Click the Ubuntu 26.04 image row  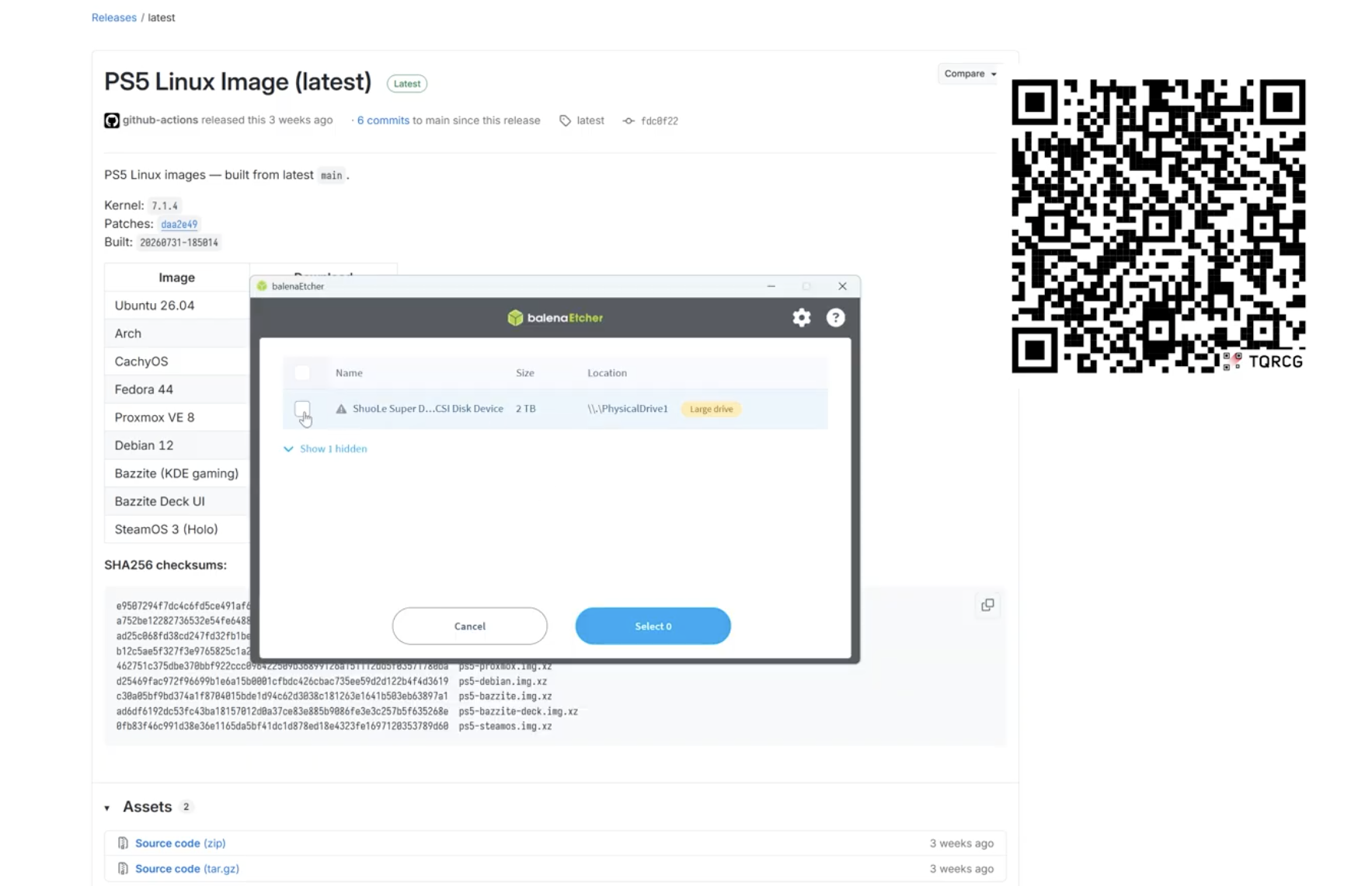pos(177,305)
